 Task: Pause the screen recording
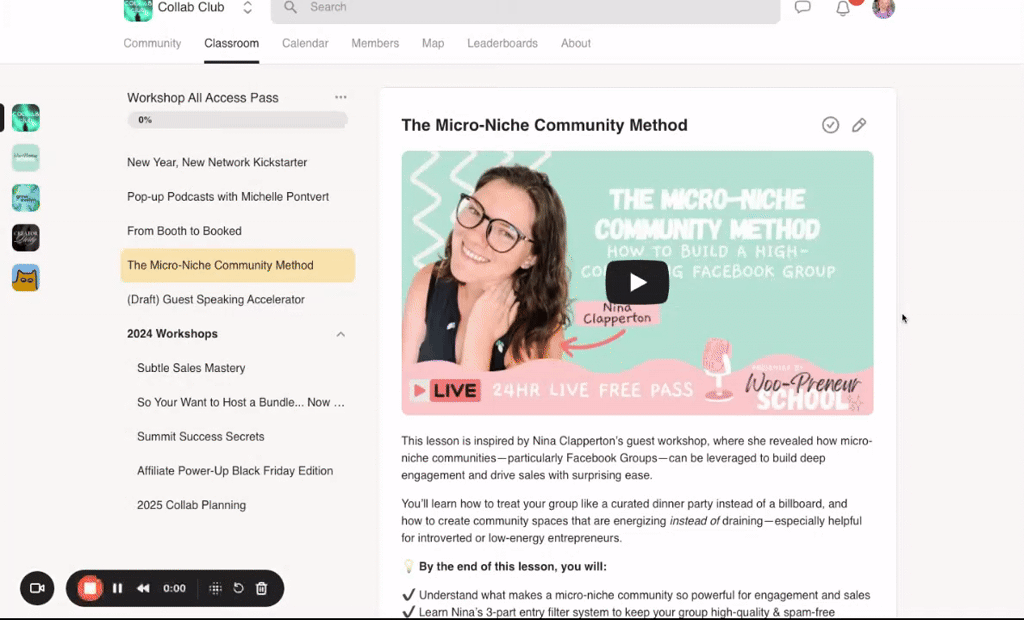tap(117, 588)
